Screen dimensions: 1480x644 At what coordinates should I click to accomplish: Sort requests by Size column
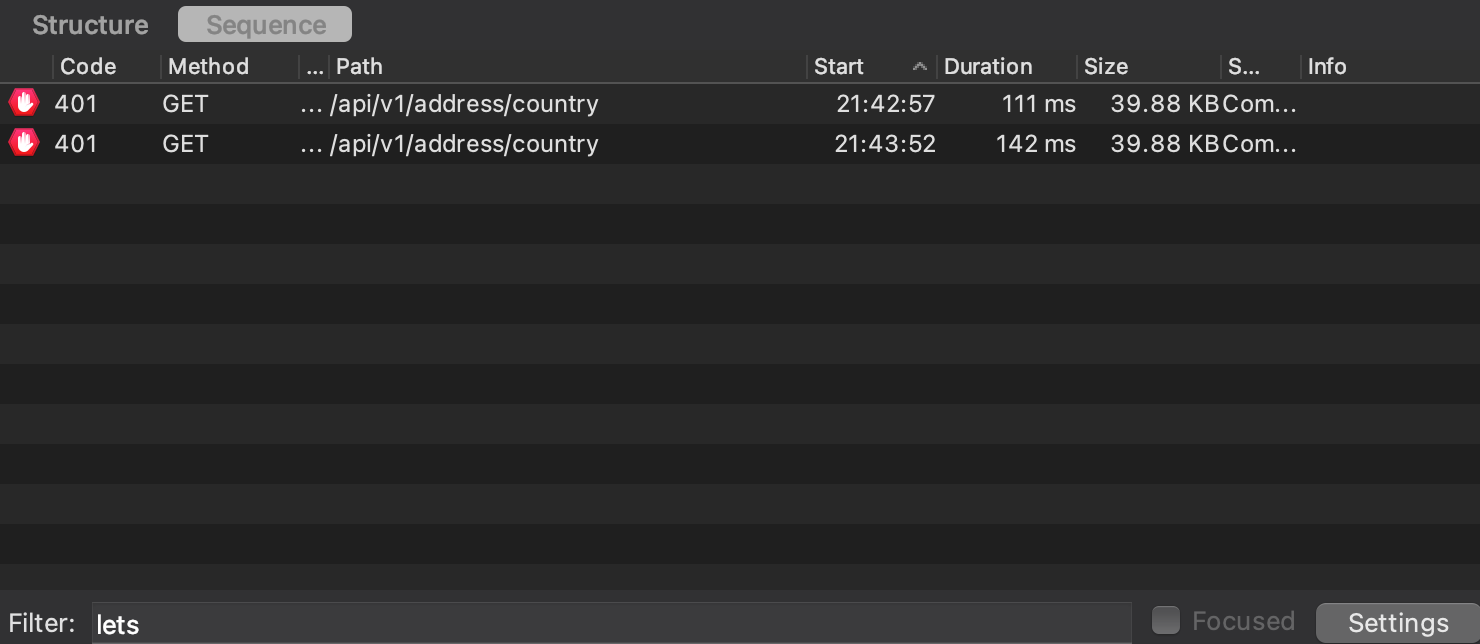1106,67
